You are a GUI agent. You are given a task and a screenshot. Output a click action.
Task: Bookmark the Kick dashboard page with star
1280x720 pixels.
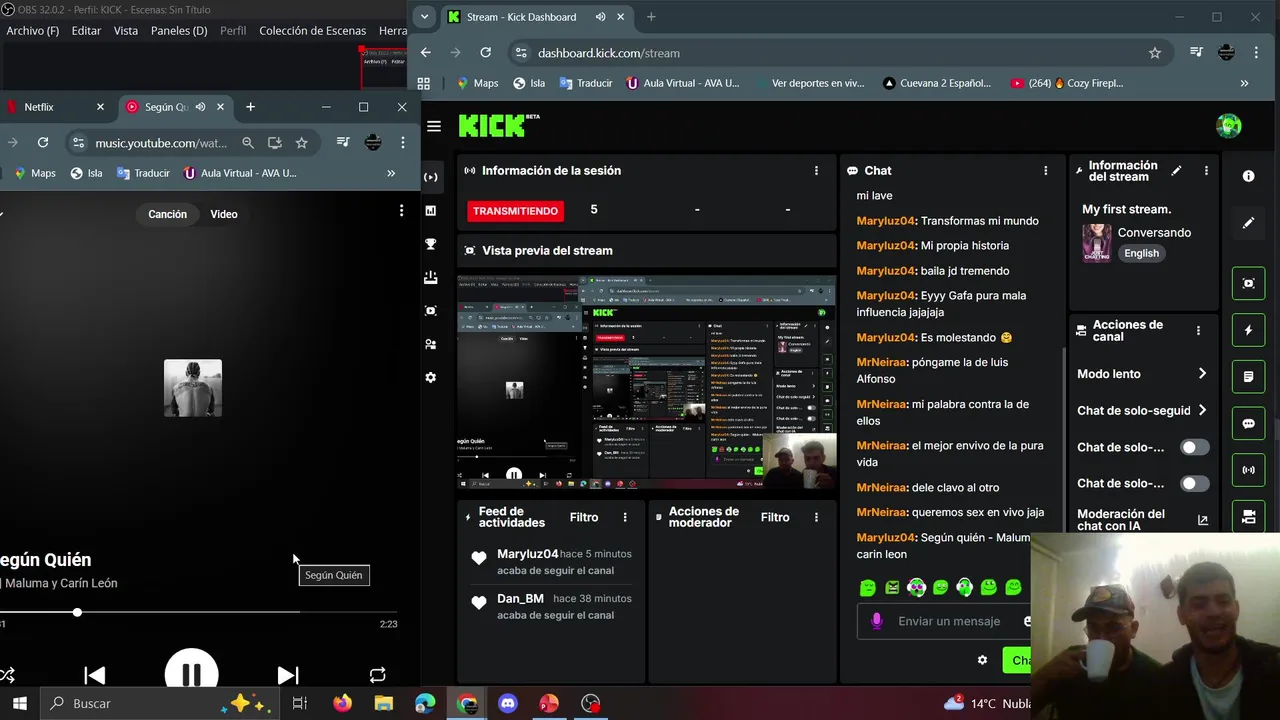click(x=1155, y=53)
